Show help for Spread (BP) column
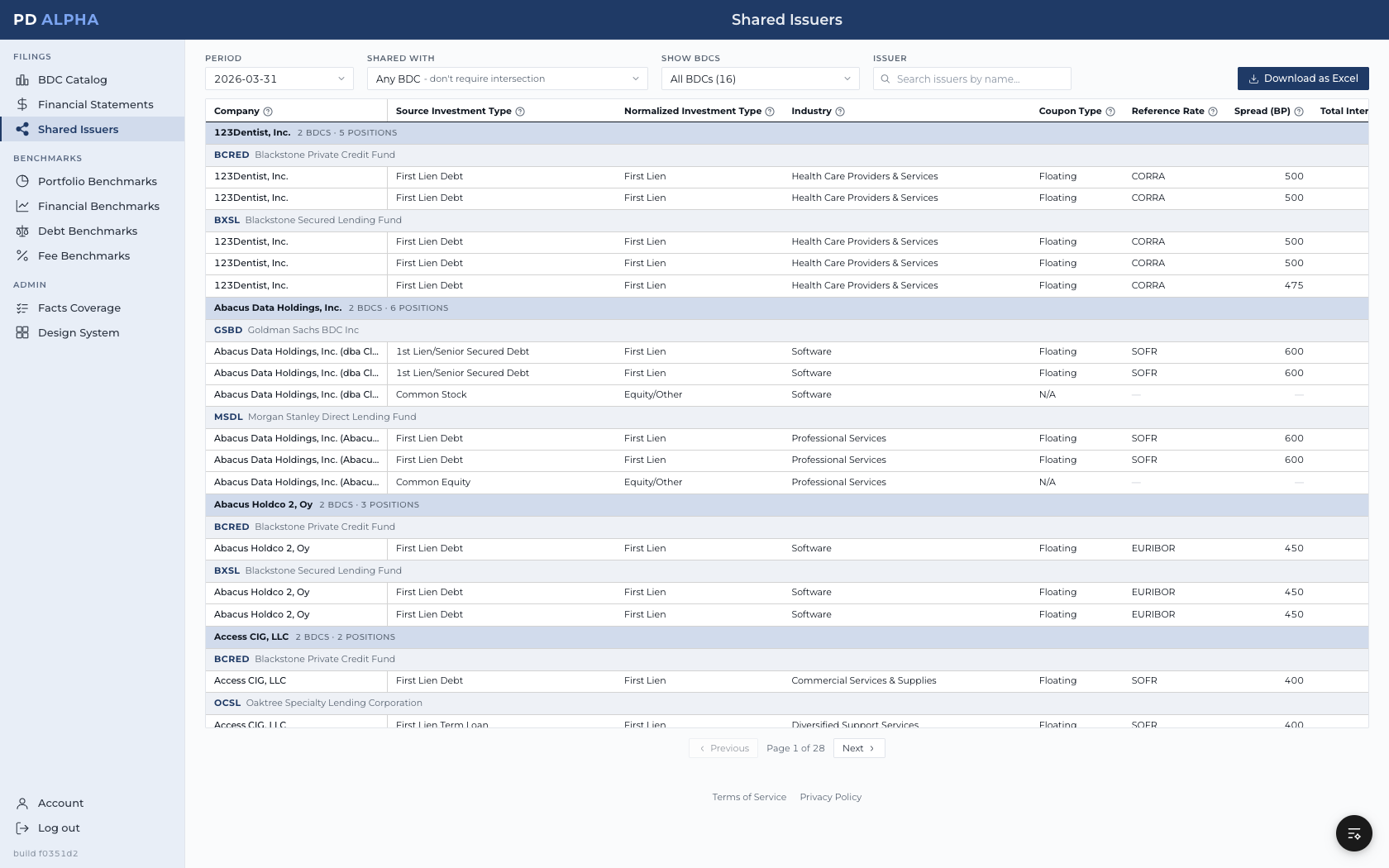Screen dimensions: 1389x868 click(x=1299, y=112)
